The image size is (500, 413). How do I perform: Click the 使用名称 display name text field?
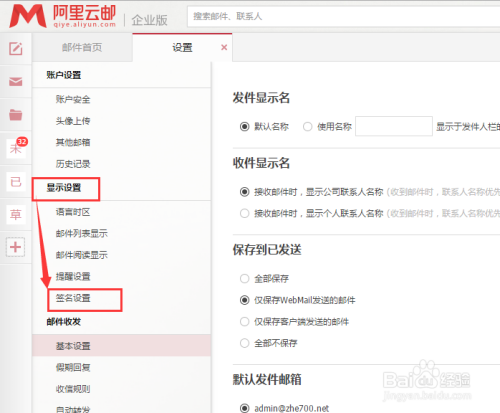pyautogui.click(x=394, y=126)
